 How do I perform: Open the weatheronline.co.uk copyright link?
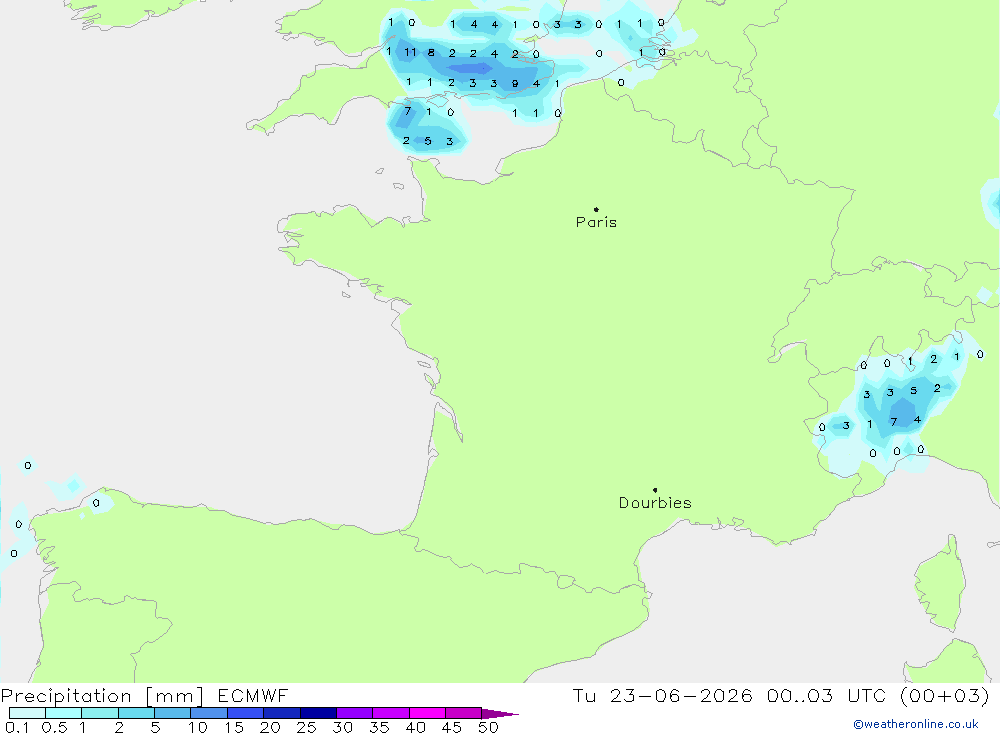point(916,724)
